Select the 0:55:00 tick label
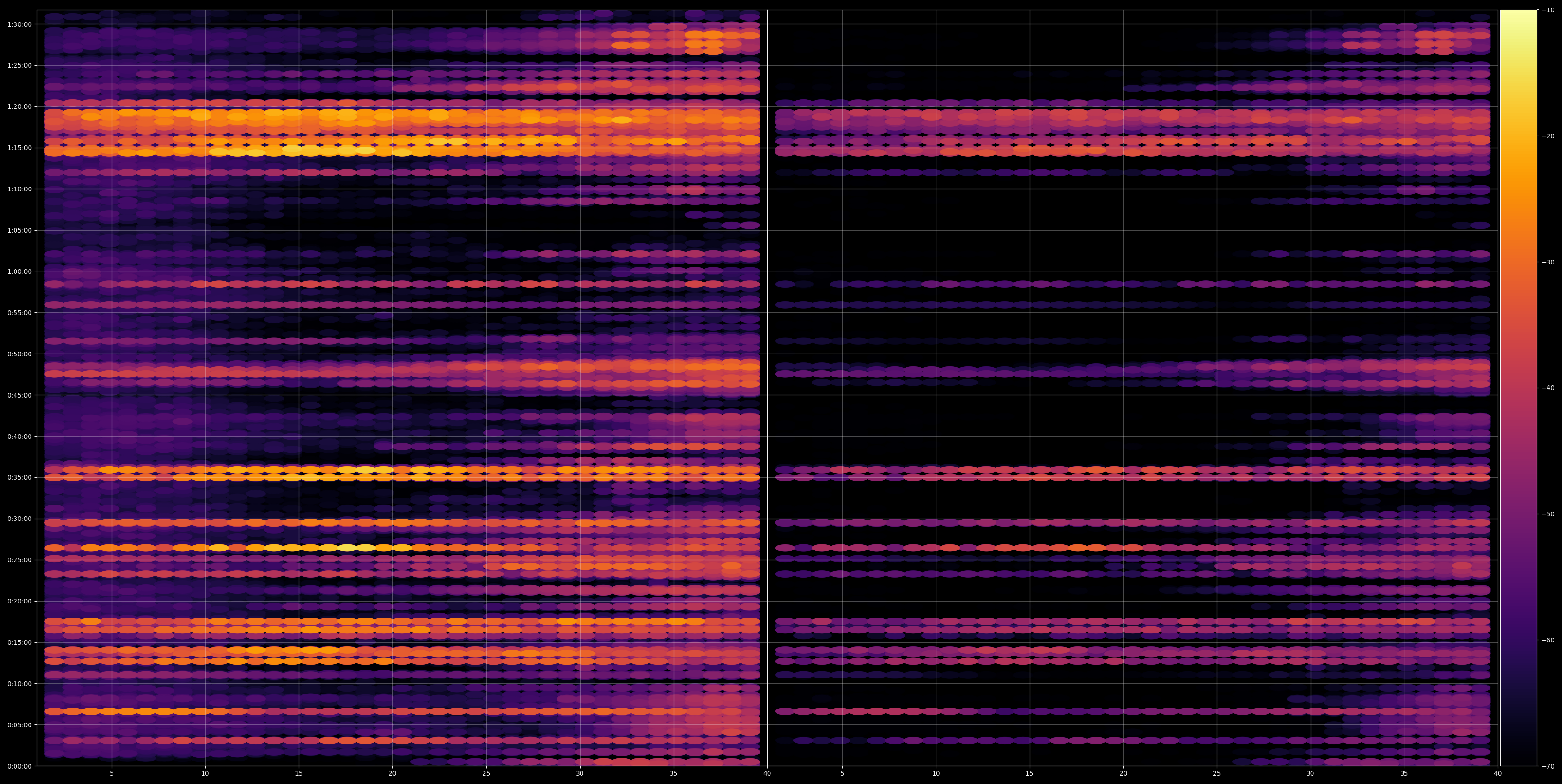 (x=19, y=313)
